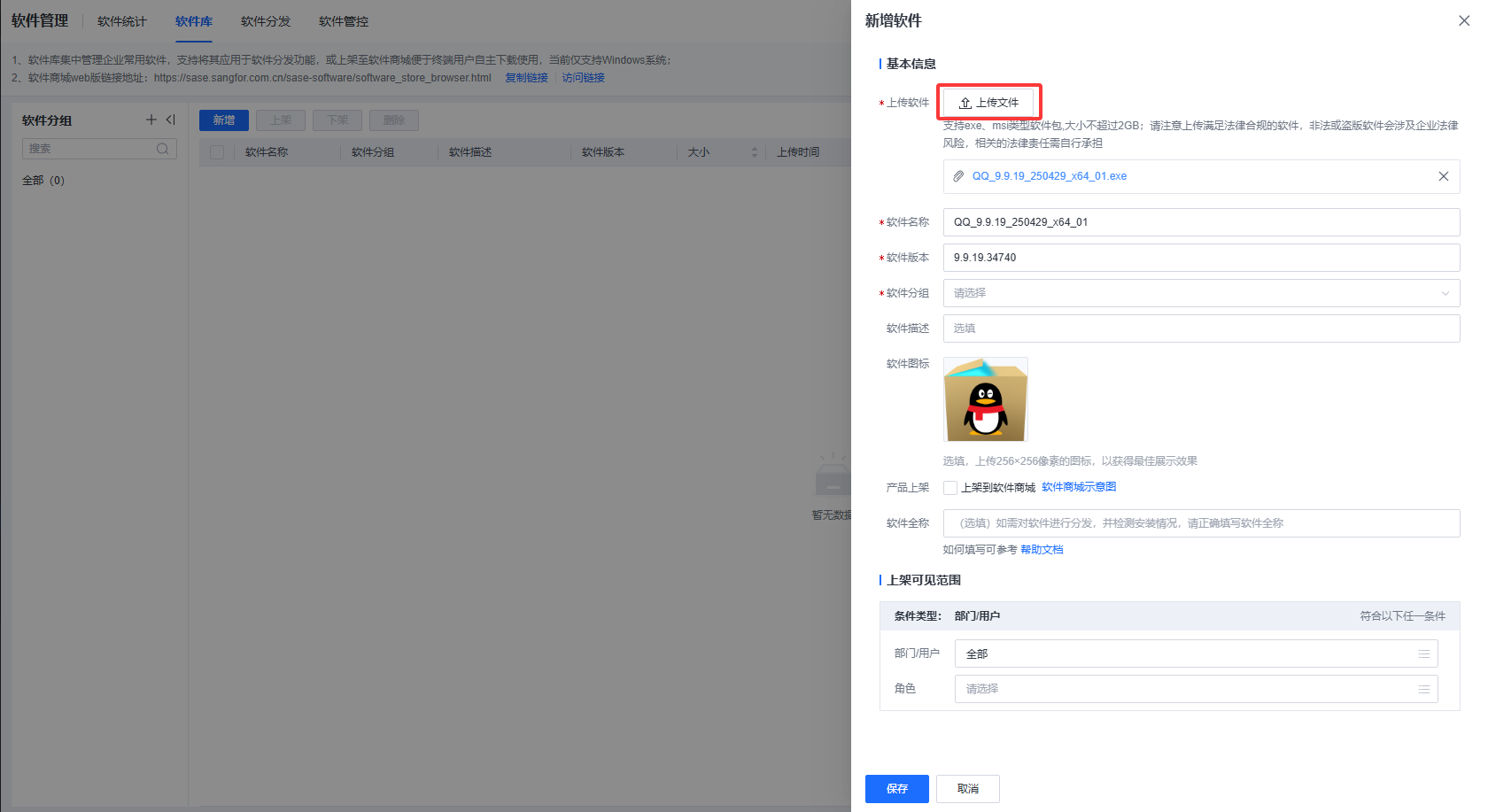Save the new software with 保存
1488x812 pixels.
[x=897, y=789]
